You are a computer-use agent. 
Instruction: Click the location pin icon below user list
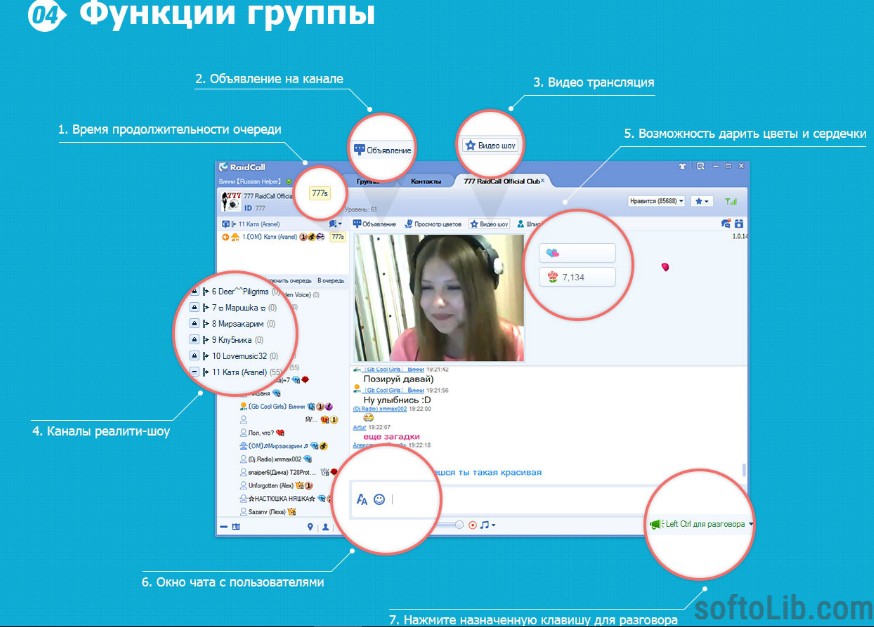click(x=310, y=527)
